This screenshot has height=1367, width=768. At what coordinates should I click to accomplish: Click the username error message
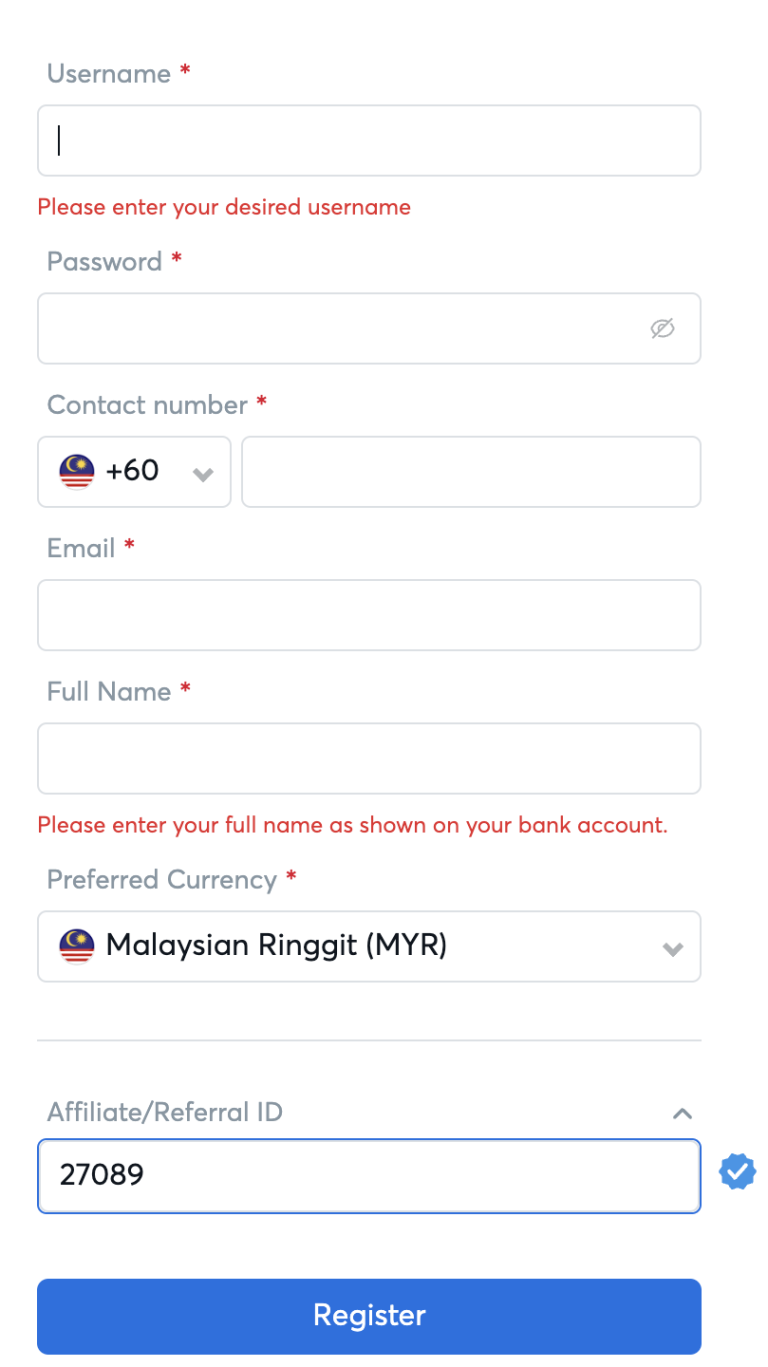click(x=224, y=207)
